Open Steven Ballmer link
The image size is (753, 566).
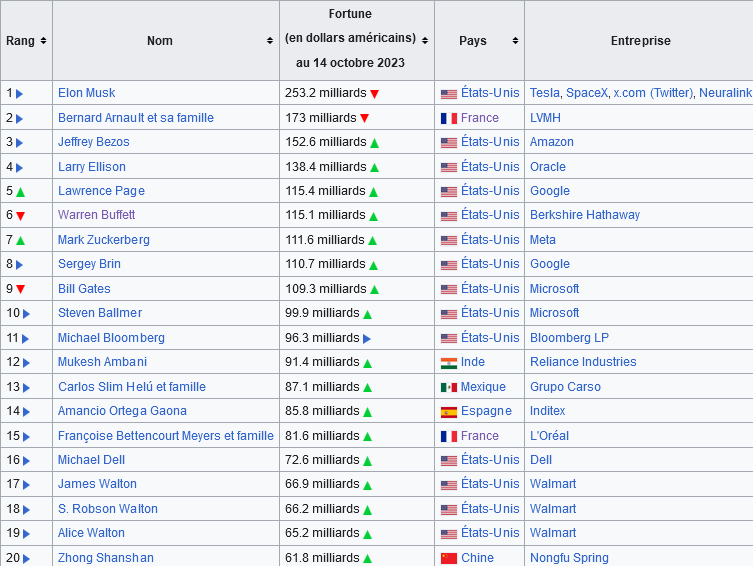[100, 313]
